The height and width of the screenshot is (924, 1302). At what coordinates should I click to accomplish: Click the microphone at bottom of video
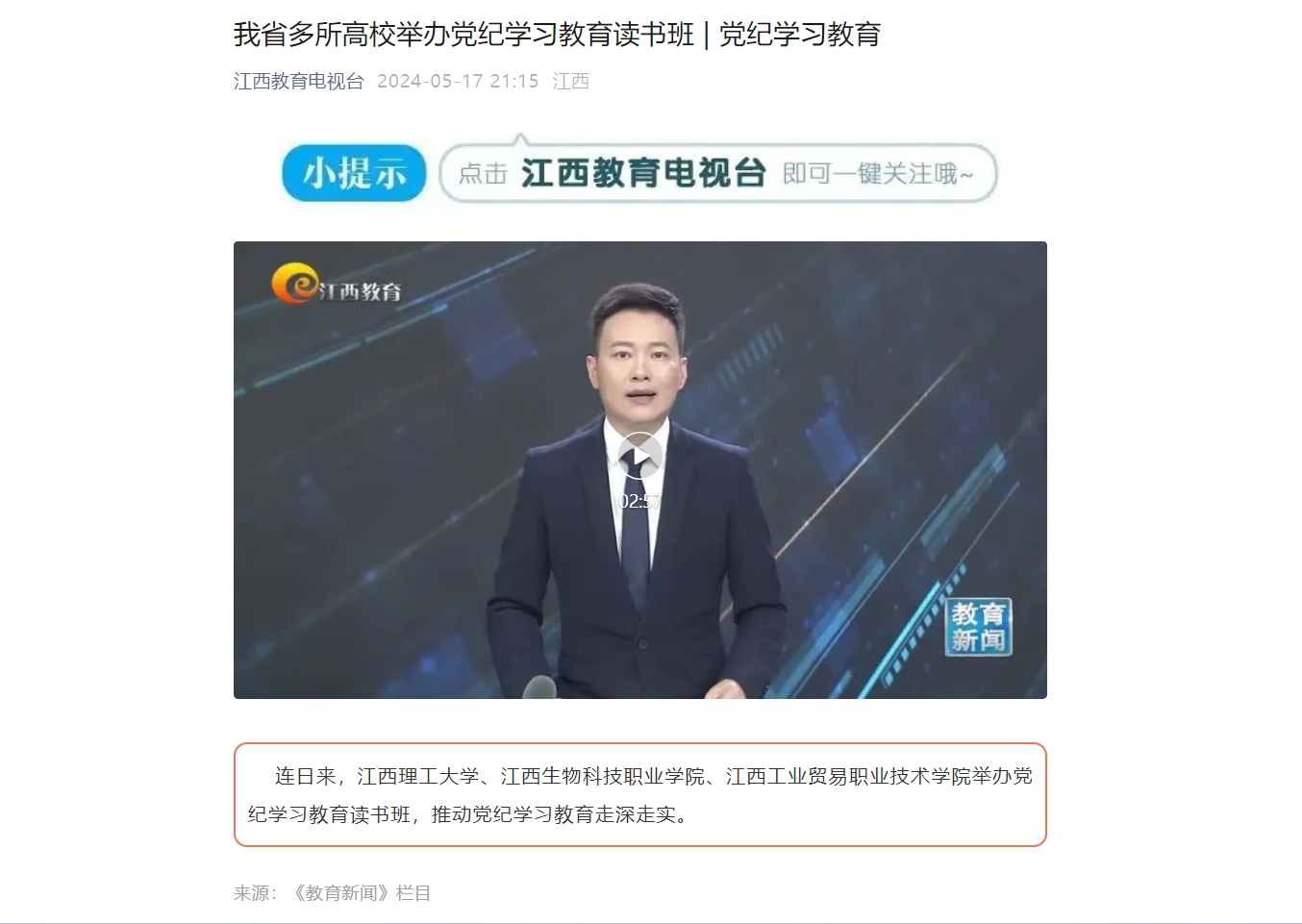539,687
